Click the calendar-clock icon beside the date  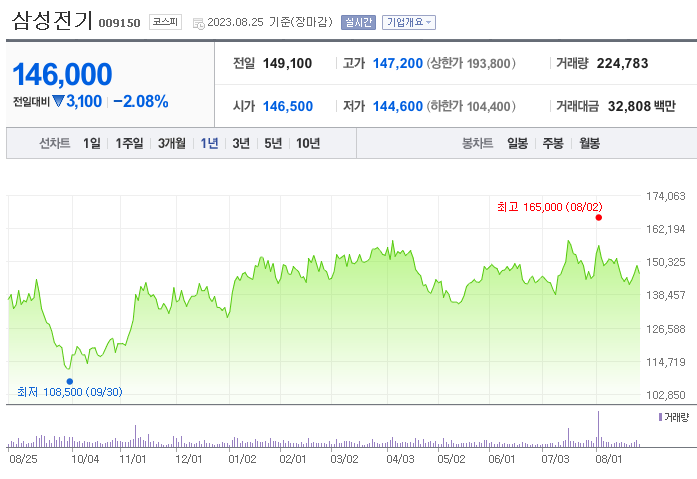(198, 23)
